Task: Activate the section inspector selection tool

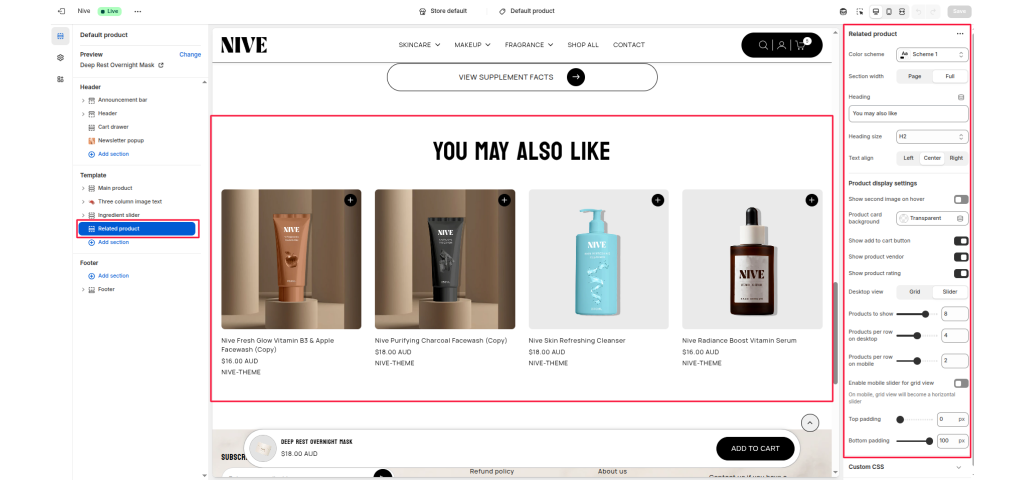Action: tap(859, 11)
